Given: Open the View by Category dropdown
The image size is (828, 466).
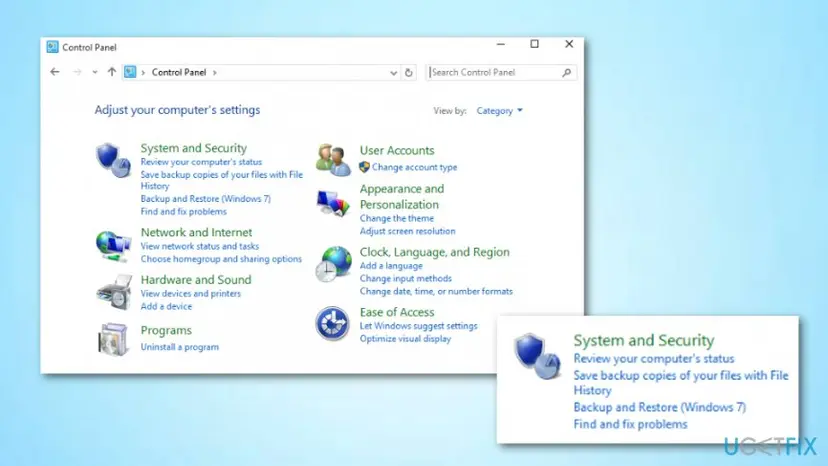Looking at the screenshot, I should (x=500, y=110).
